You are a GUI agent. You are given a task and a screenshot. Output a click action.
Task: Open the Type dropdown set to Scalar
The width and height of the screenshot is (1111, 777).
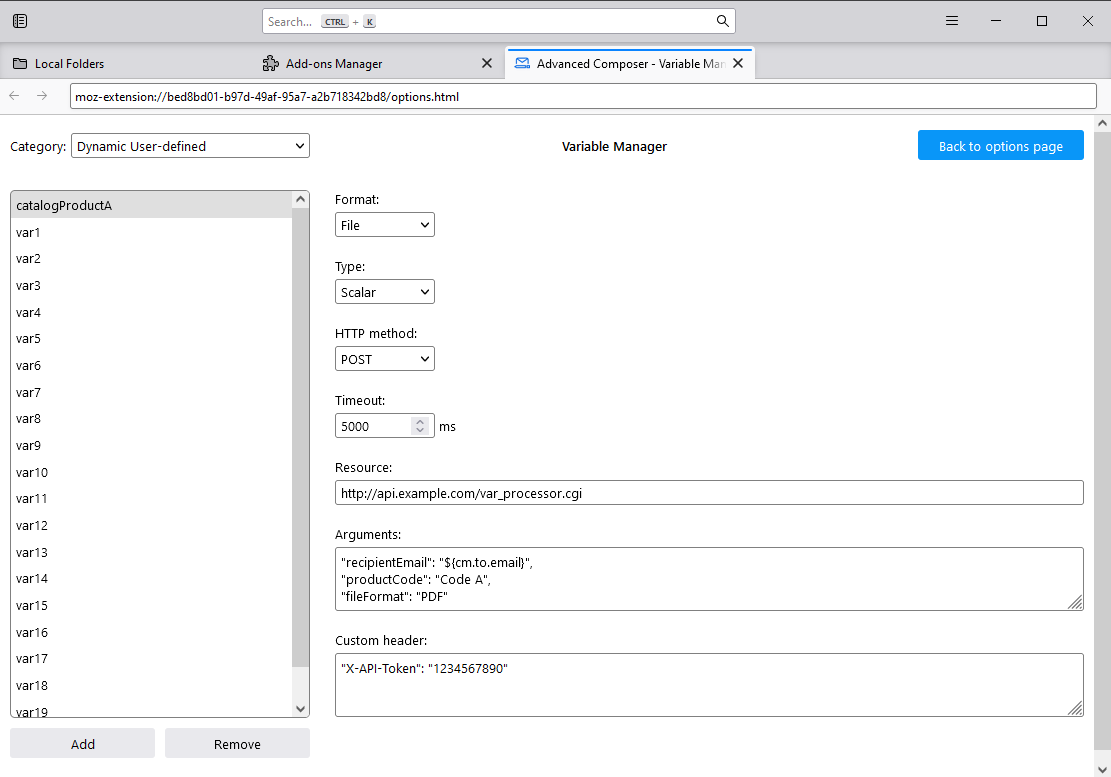[384, 292]
